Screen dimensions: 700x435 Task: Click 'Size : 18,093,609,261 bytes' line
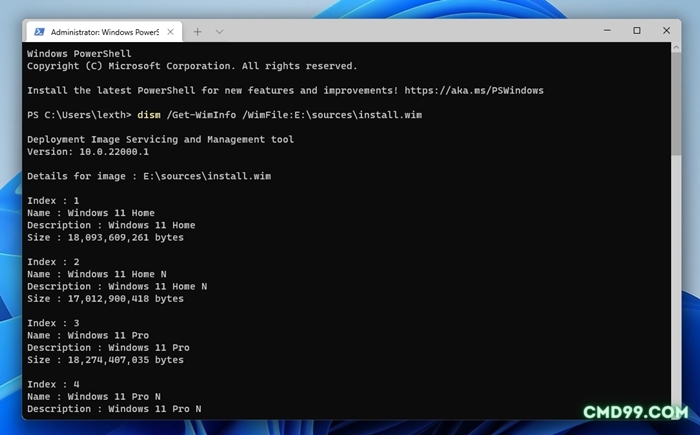click(105, 238)
